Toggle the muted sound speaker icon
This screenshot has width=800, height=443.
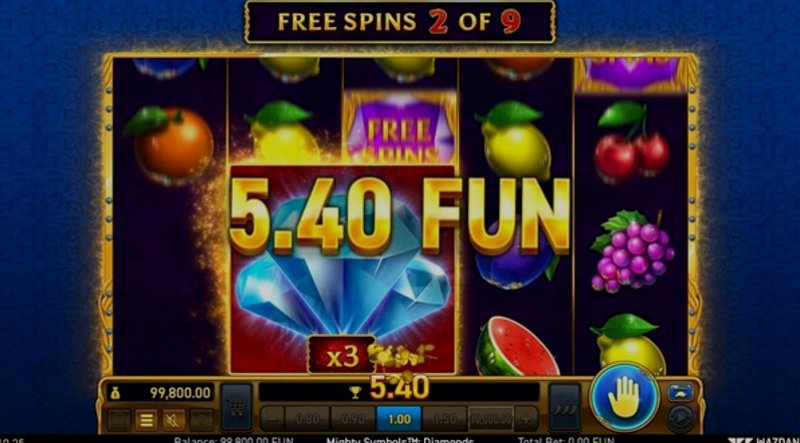173,420
